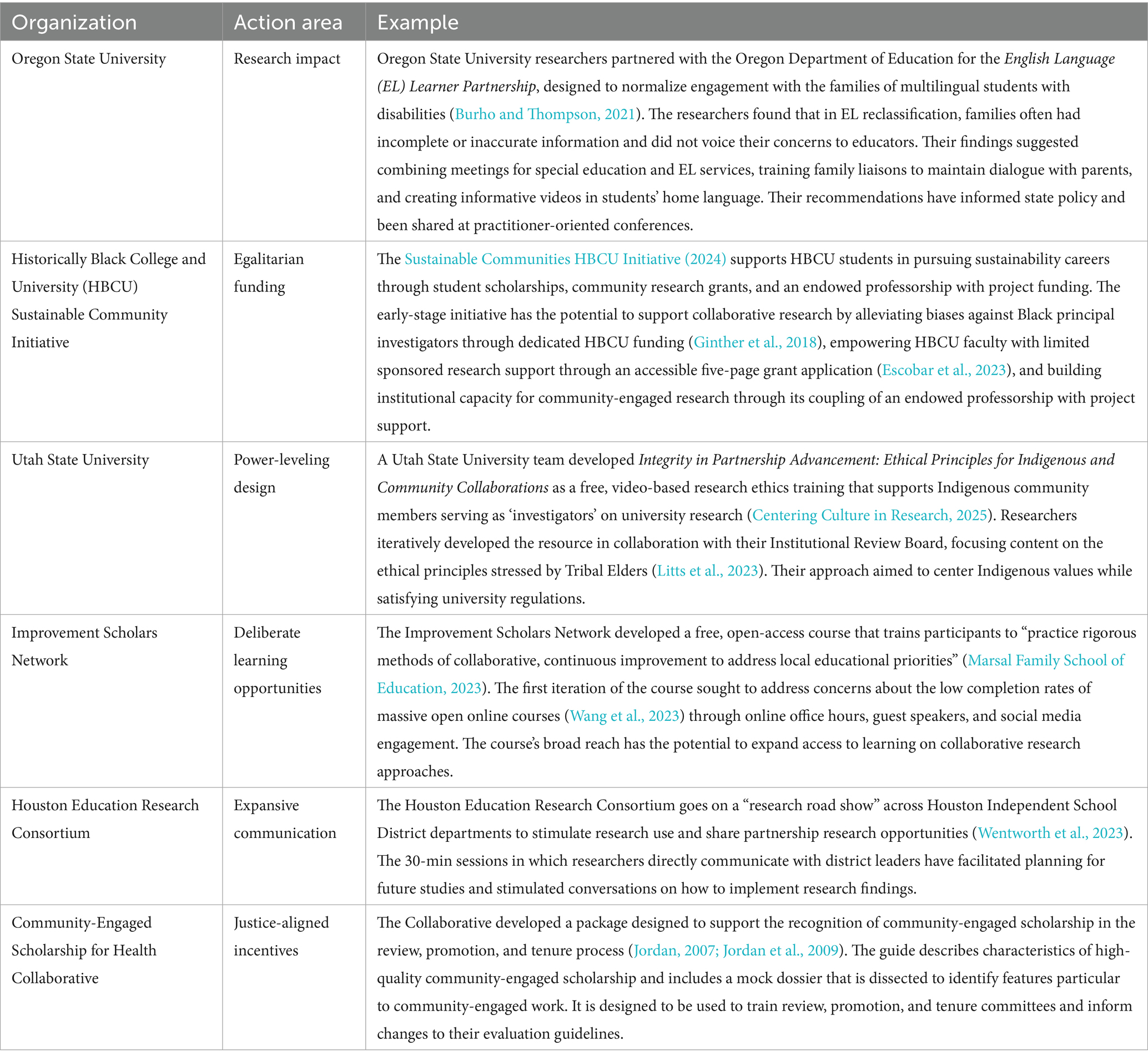The height and width of the screenshot is (1060, 1148).
Task: Click the Action area column header
Action: [x=288, y=22]
